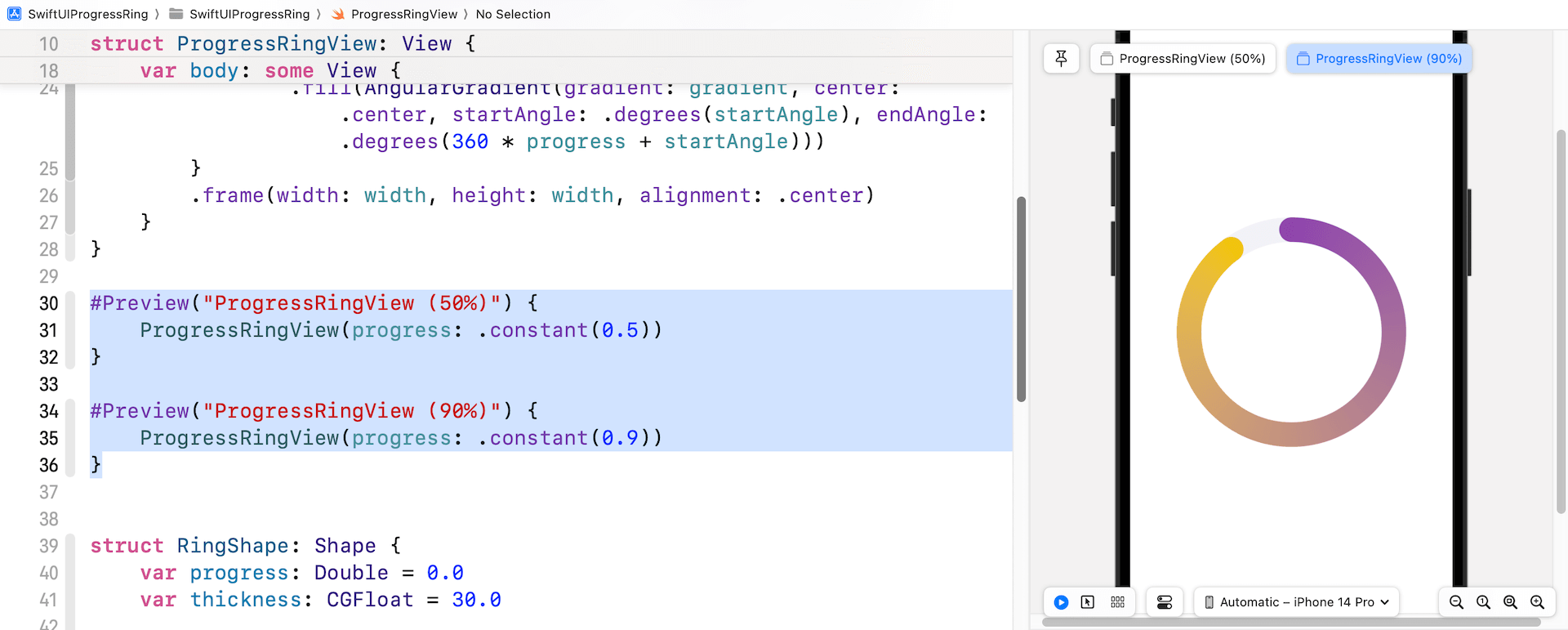The image size is (1568, 630).
Task: Pin the preview with the pin icon
Action: [1061, 59]
